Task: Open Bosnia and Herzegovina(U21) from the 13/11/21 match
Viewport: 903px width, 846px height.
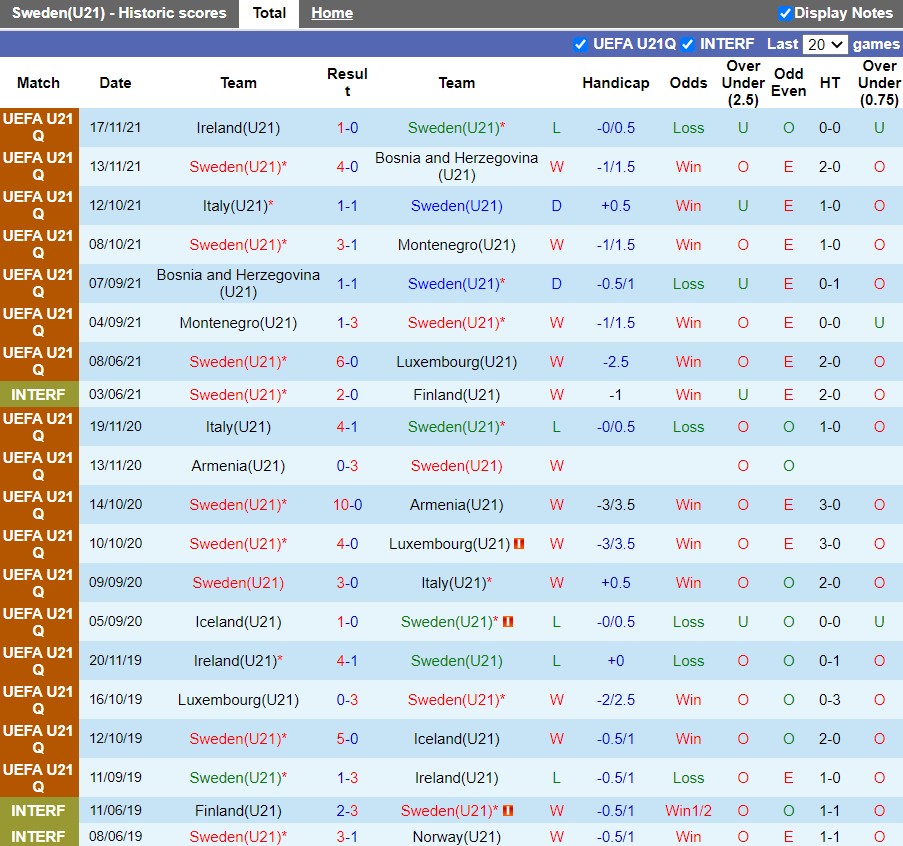Action: [x=456, y=166]
